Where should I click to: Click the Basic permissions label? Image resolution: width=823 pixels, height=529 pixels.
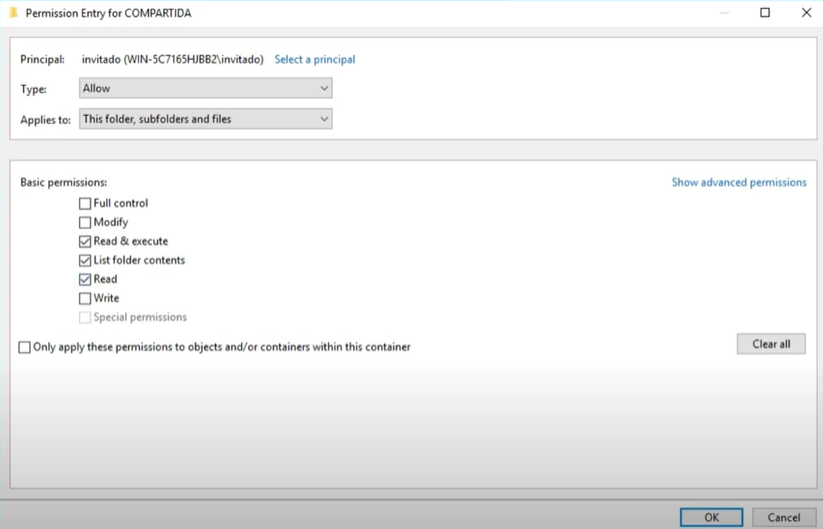[64, 182]
